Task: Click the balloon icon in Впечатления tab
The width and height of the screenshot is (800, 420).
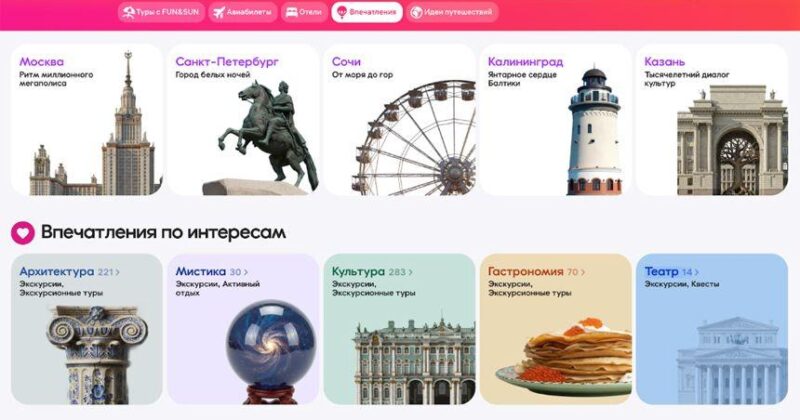Action: point(342,12)
